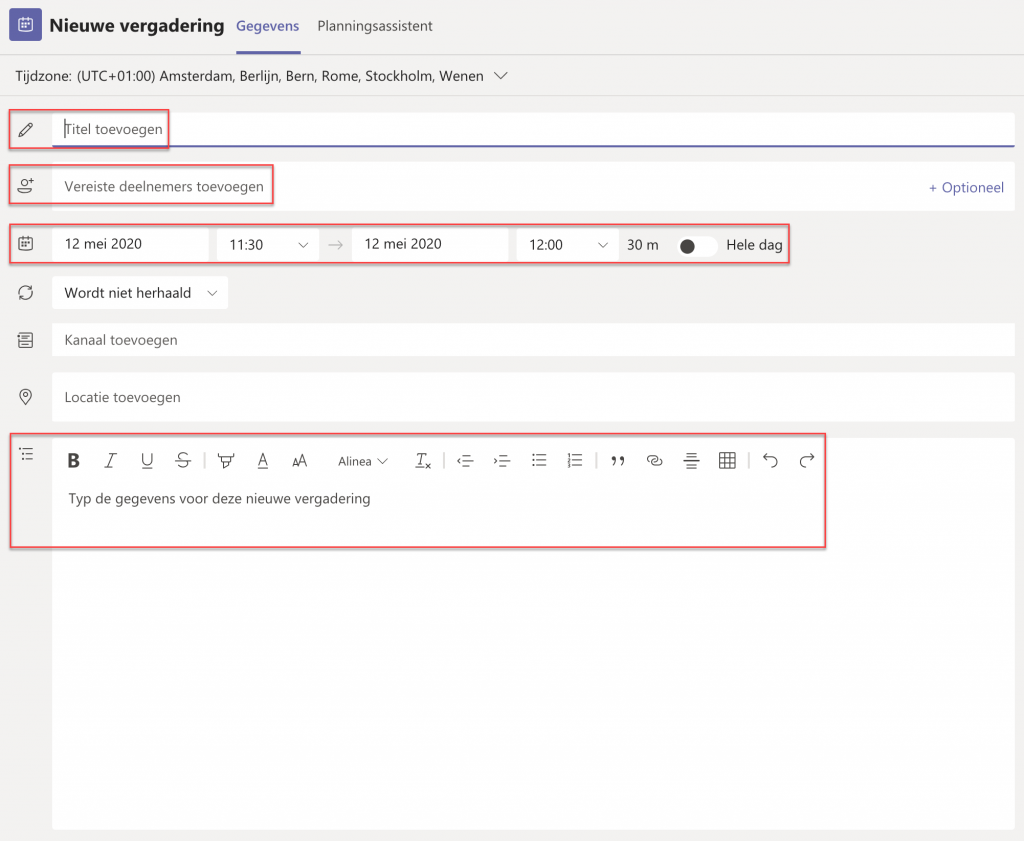Enable the Hele dag toggle
The image size is (1024, 841).
coord(696,245)
